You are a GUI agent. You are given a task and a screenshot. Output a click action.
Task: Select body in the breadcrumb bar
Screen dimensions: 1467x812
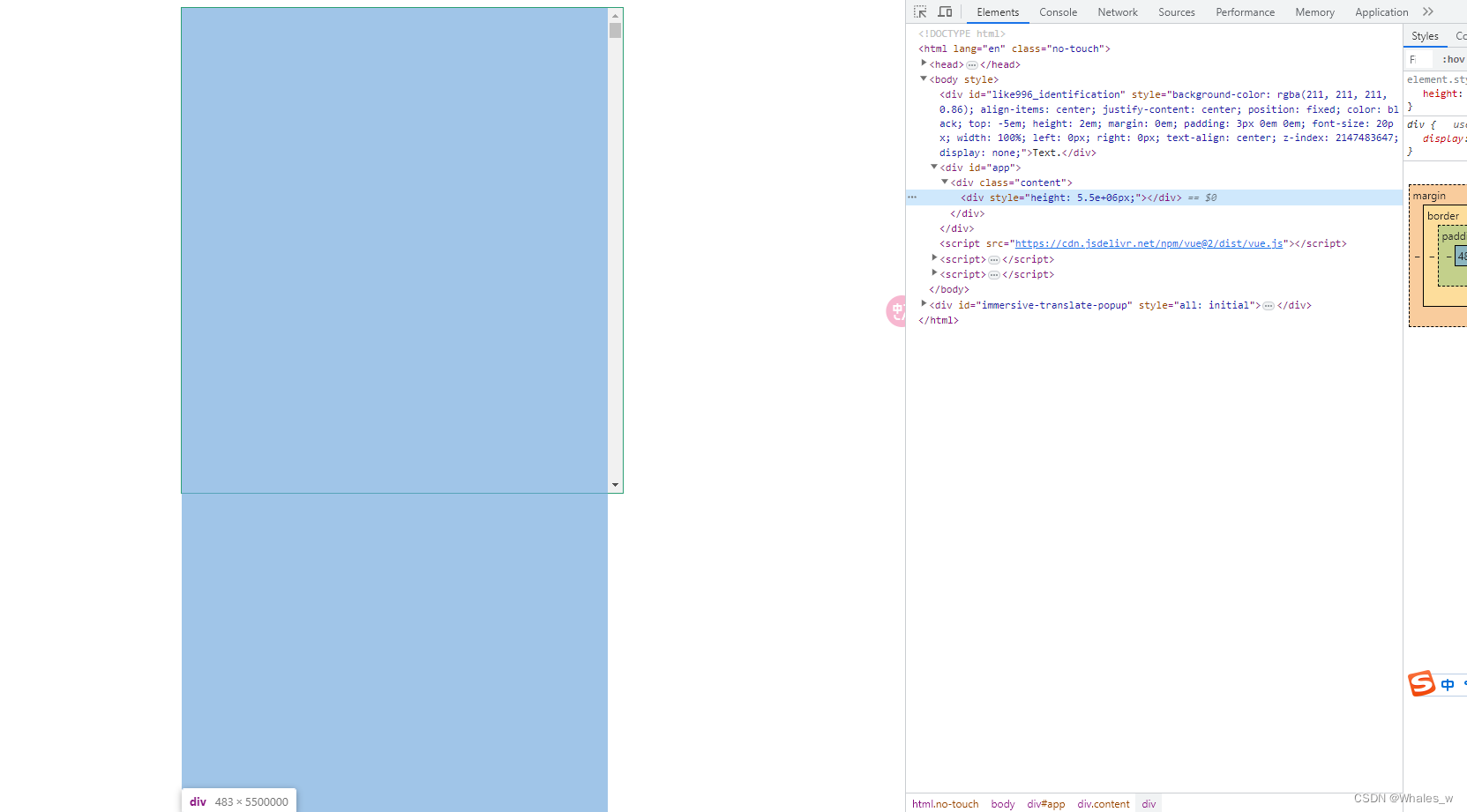tap(1002, 803)
